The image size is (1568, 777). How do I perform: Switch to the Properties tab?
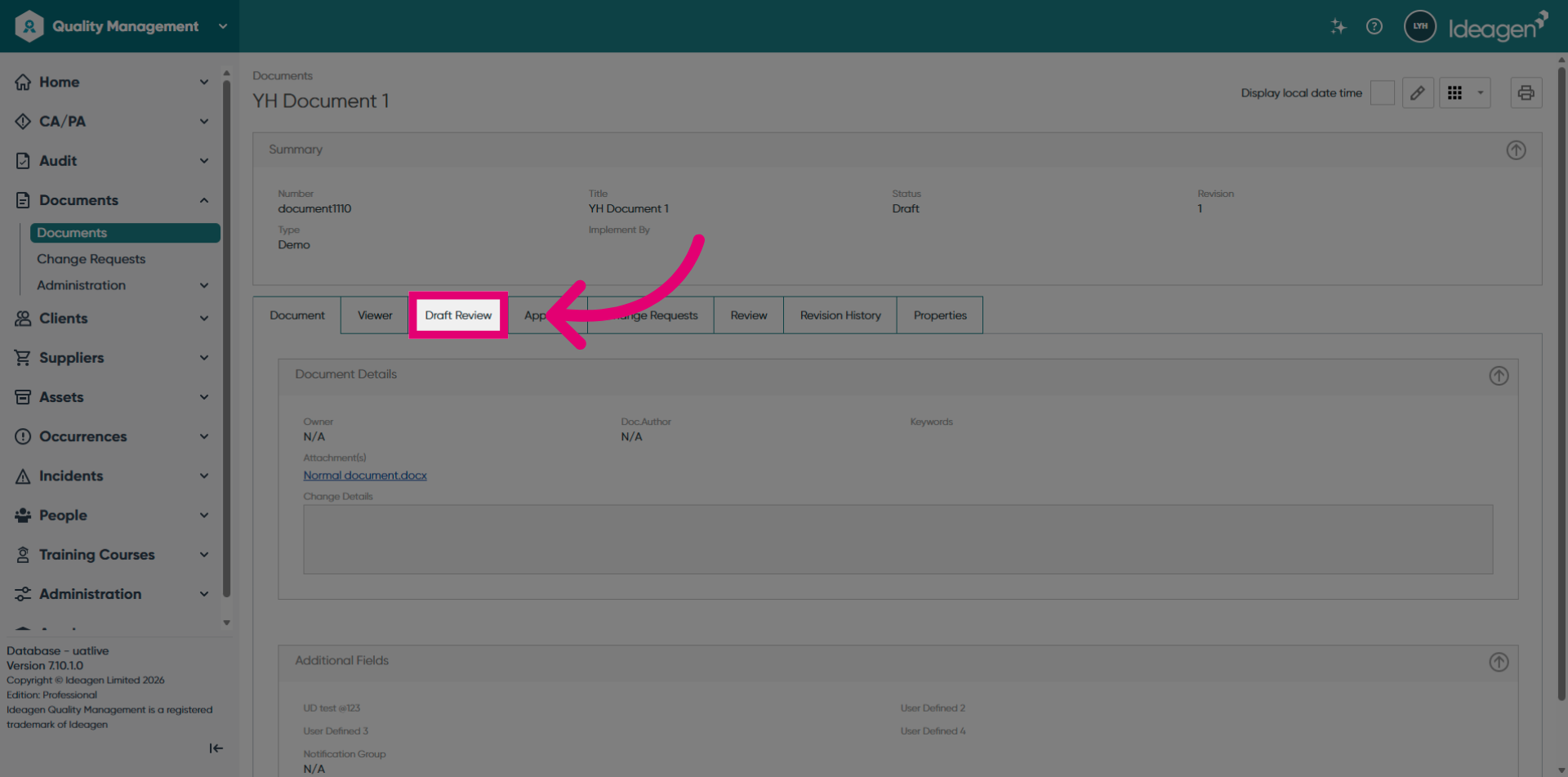(940, 315)
